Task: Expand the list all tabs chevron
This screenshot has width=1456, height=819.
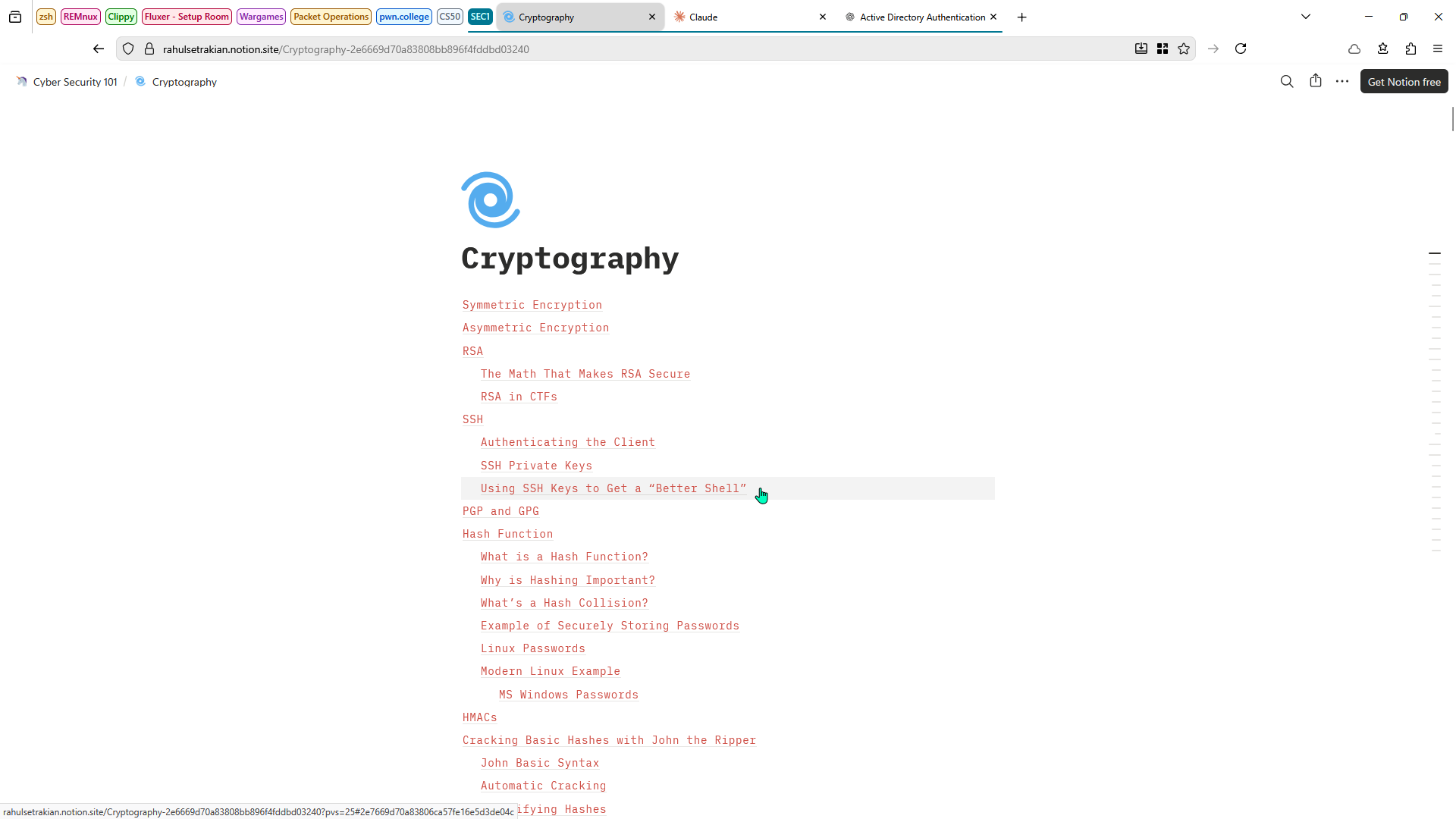Action: 1306,17
